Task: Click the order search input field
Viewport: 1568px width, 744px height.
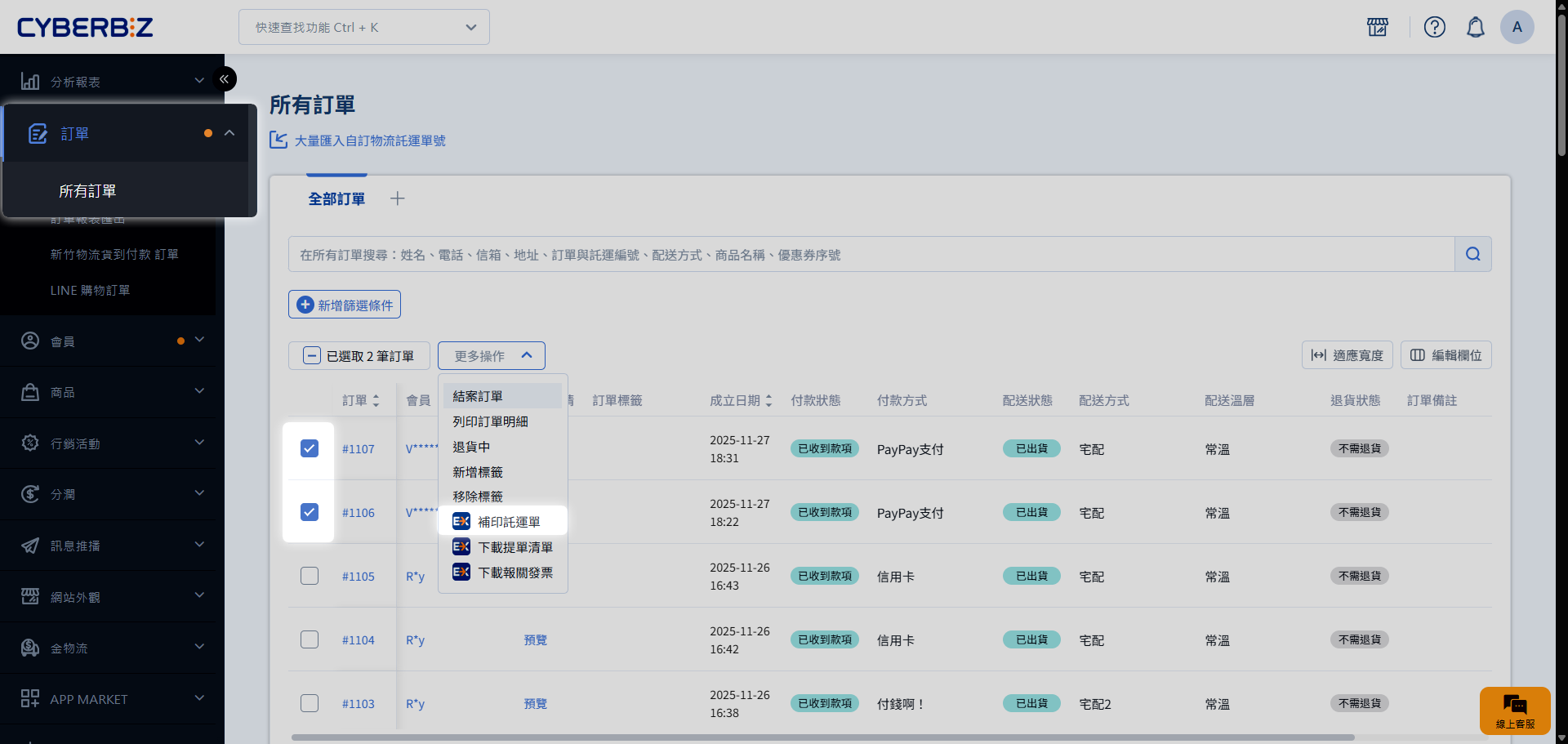Action: point(871,255)
